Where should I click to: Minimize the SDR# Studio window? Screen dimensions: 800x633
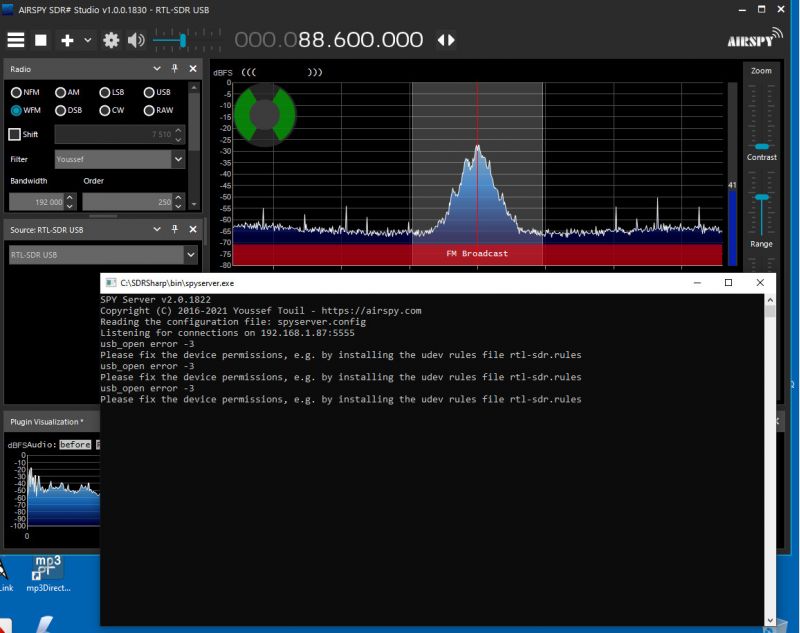[742, 9]
